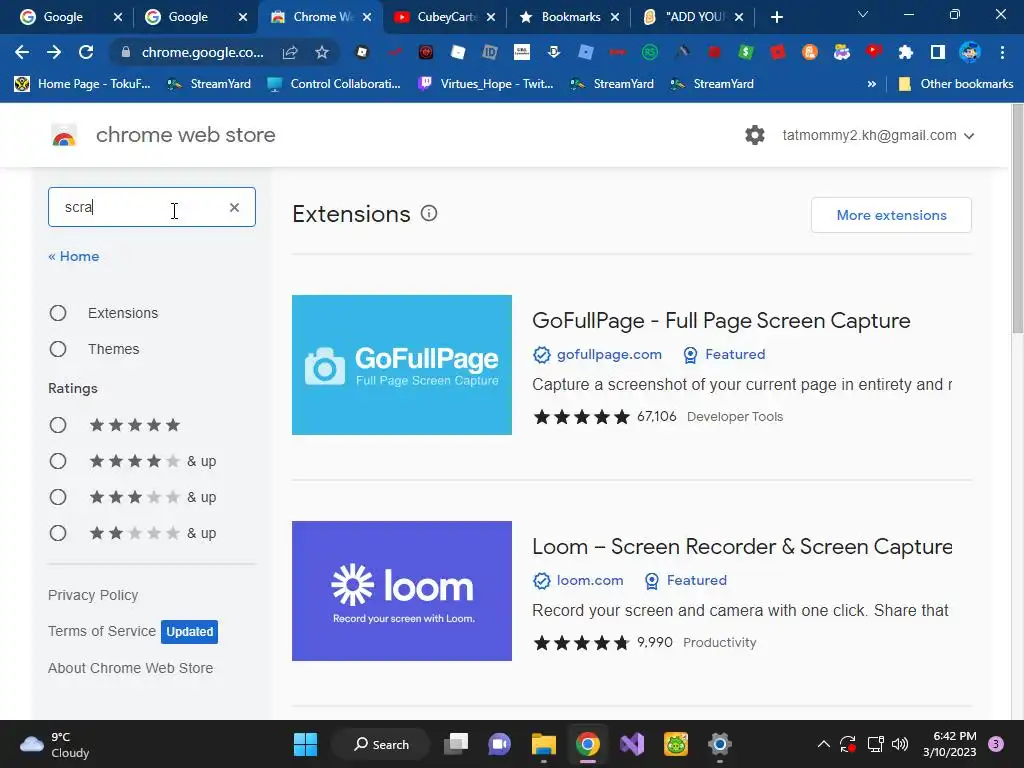Open the Chrome three-dot menu
The height and width of the screenshot is (768, 1024).
(x=1002, y=52)
